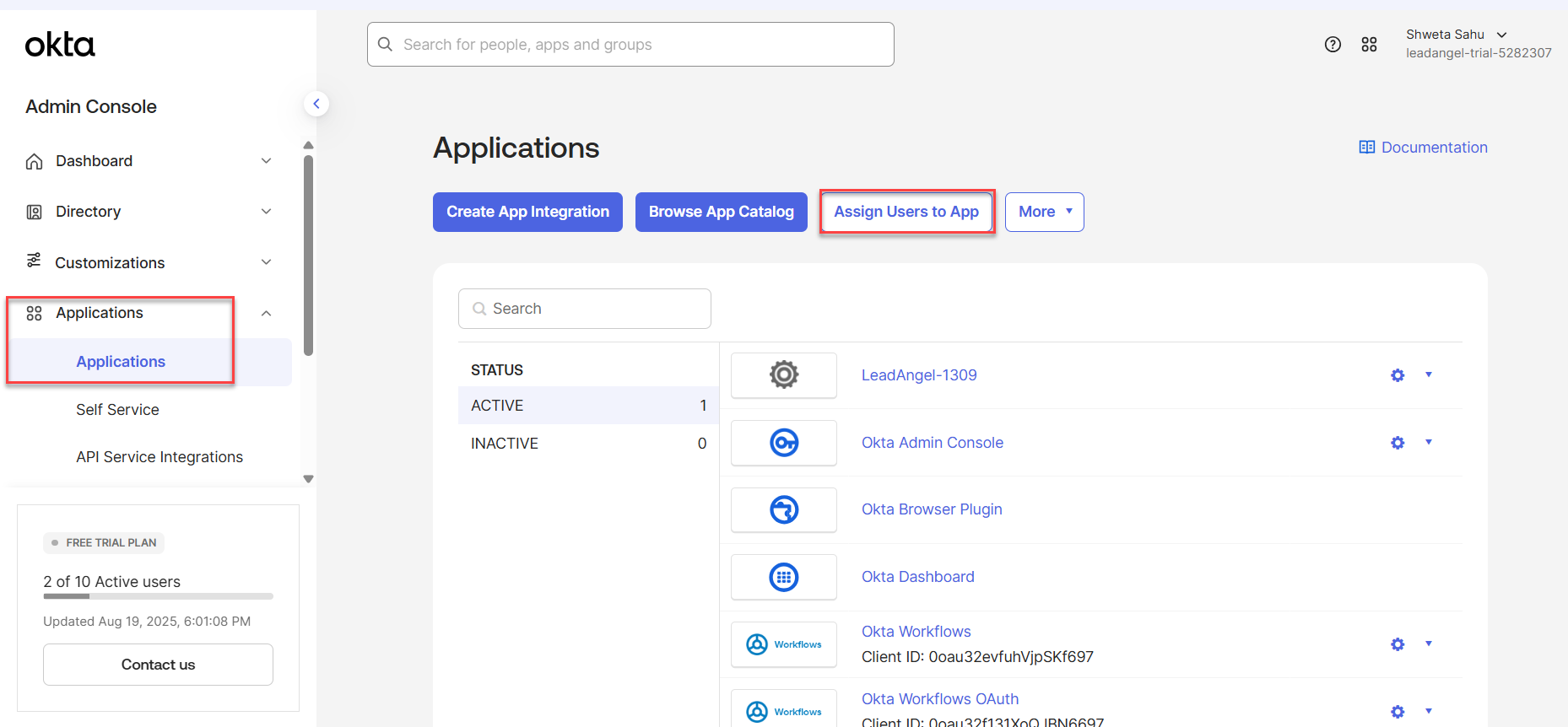Click the Okta Dashboard logo thumbnail

pyautogui.click(x=784, y=577)
